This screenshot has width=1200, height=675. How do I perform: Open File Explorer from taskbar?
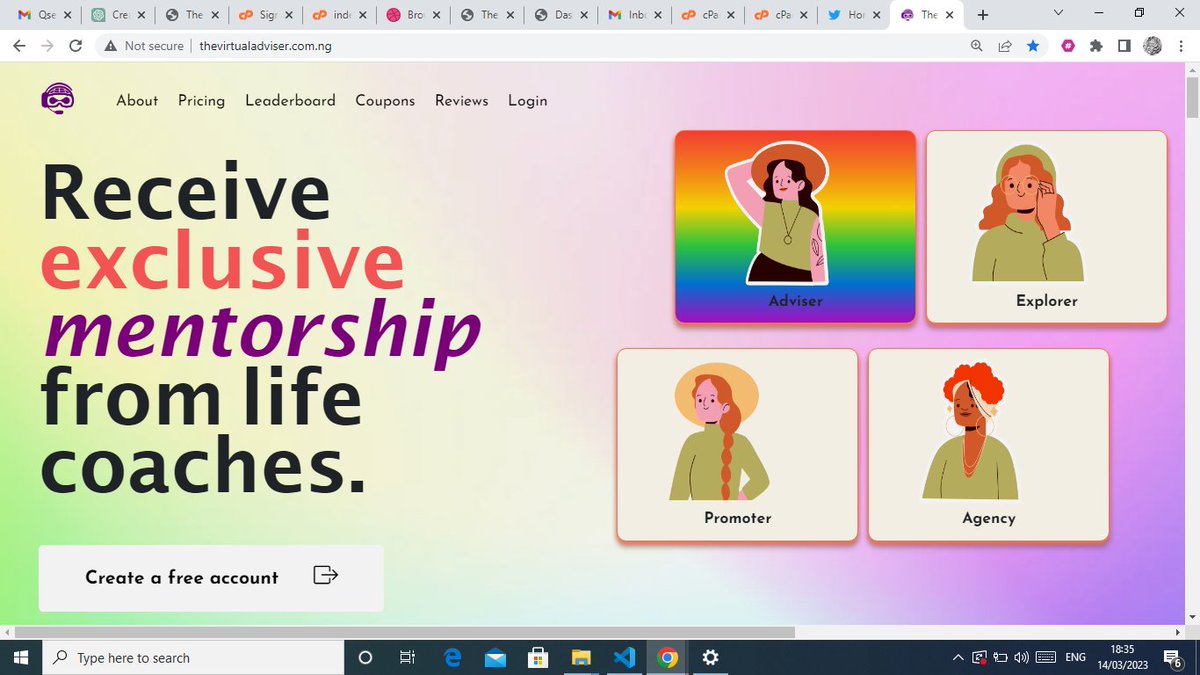click(581, 658)
